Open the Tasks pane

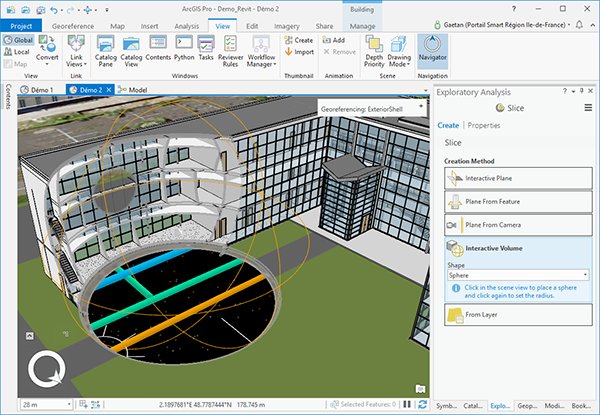(x=206, y=48)
